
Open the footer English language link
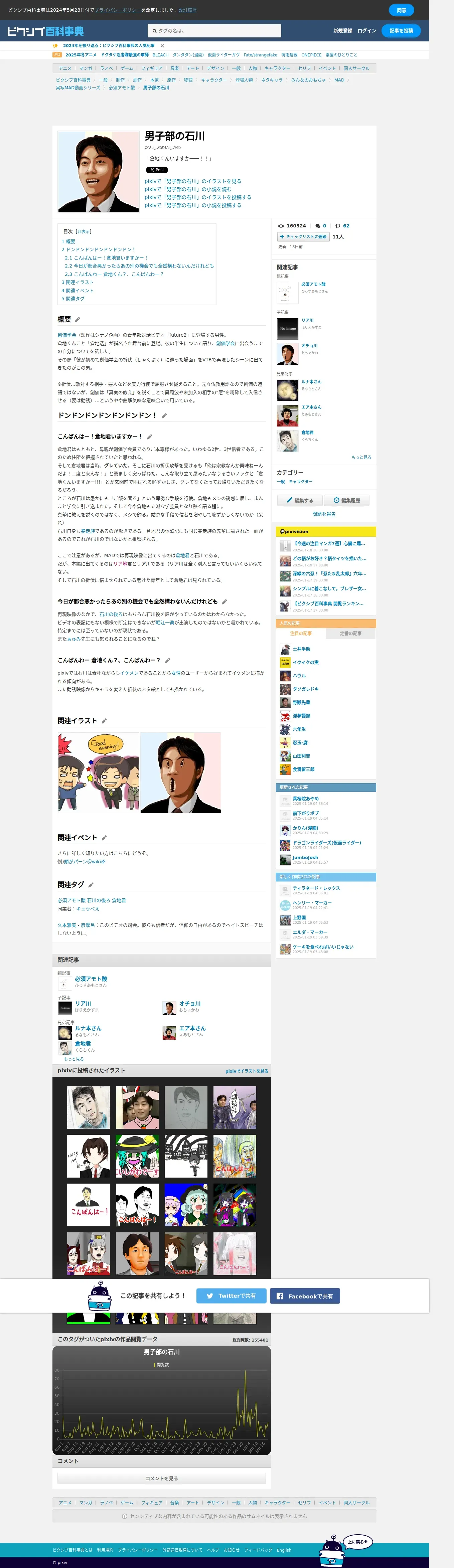pyautogui.click(x=284, y=1550)
